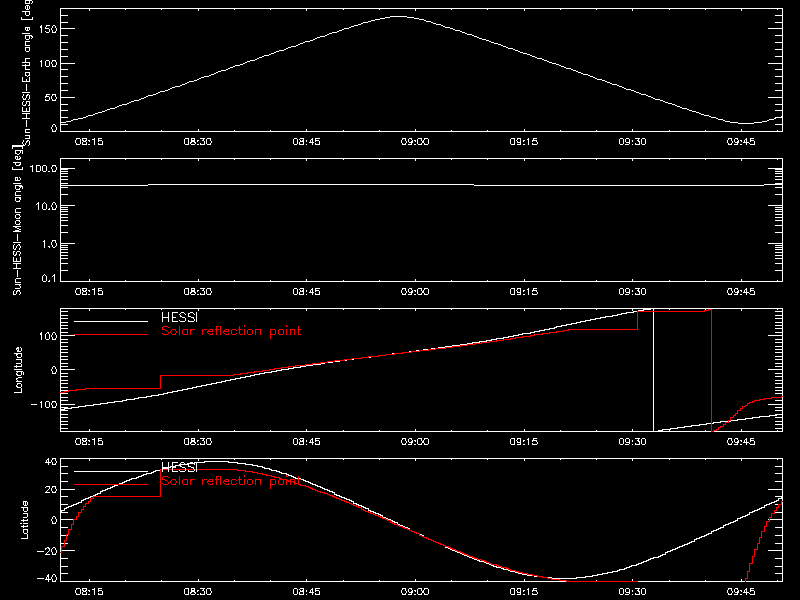Click Solar reflection point legend in Latitude plot
The width and height of the screenshot is (800, 600).
[x=231, y=481]
